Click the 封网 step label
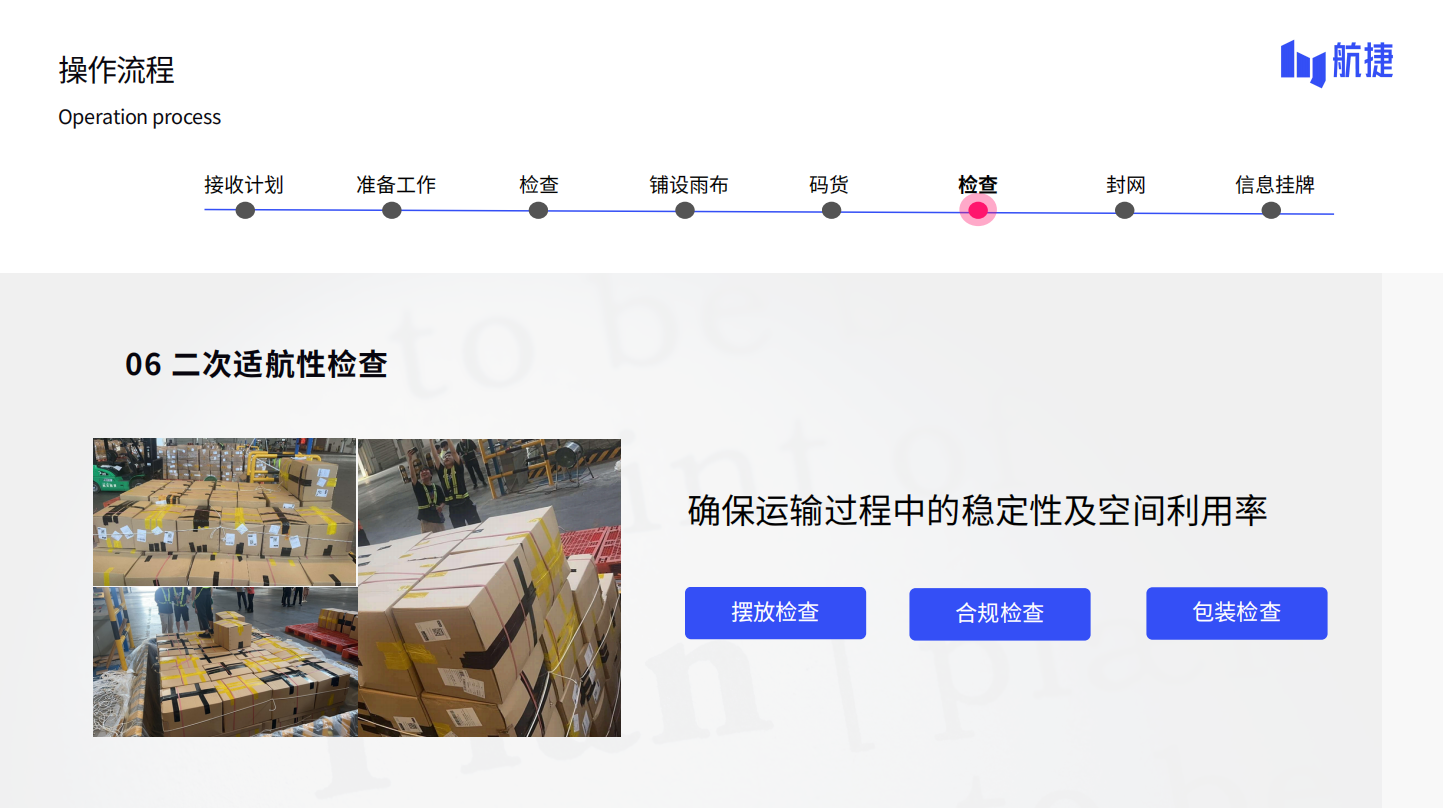Image resolution: width=1443 pixels, height=808 pixels. [1126, 185]
